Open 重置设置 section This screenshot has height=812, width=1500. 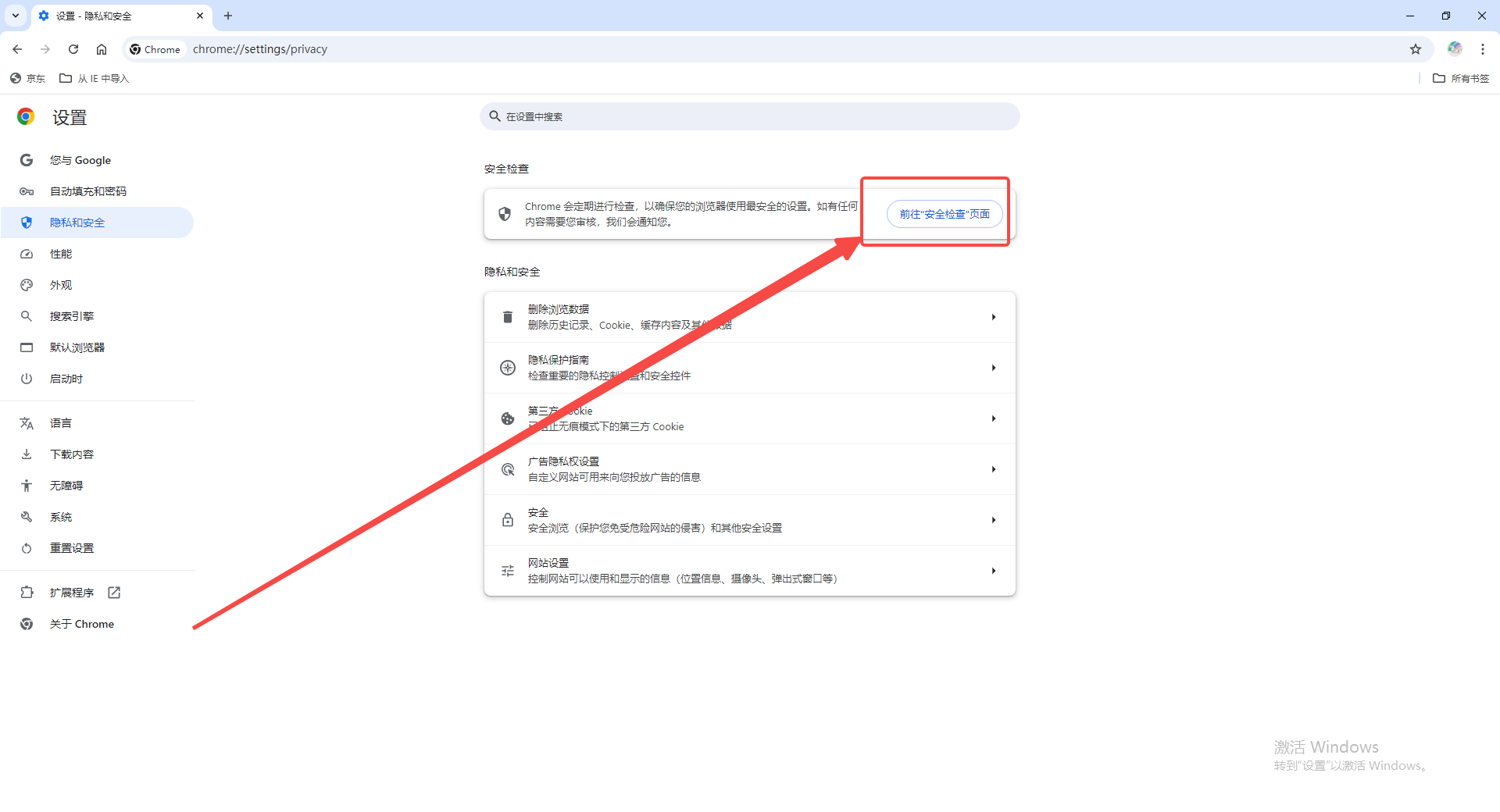[x=97, y=548]
